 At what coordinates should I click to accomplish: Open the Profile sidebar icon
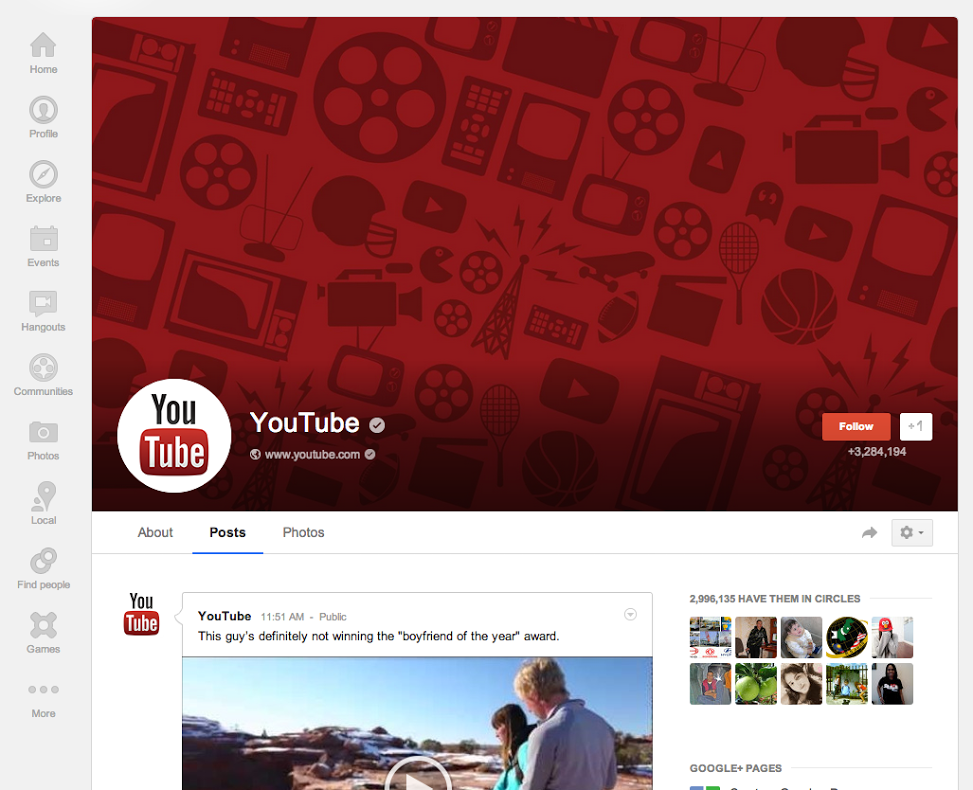(x=43, y=117)
